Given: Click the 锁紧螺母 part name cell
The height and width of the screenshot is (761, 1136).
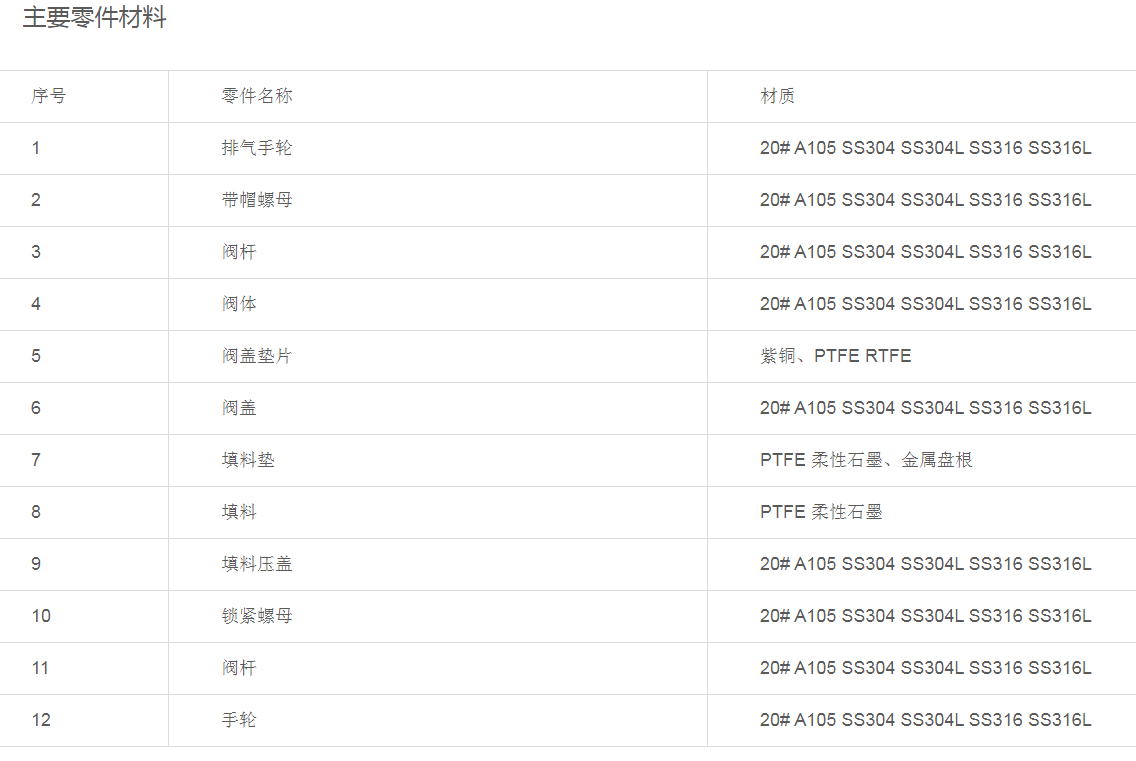Looking at the screenshot, I should [x=257, y=616].
